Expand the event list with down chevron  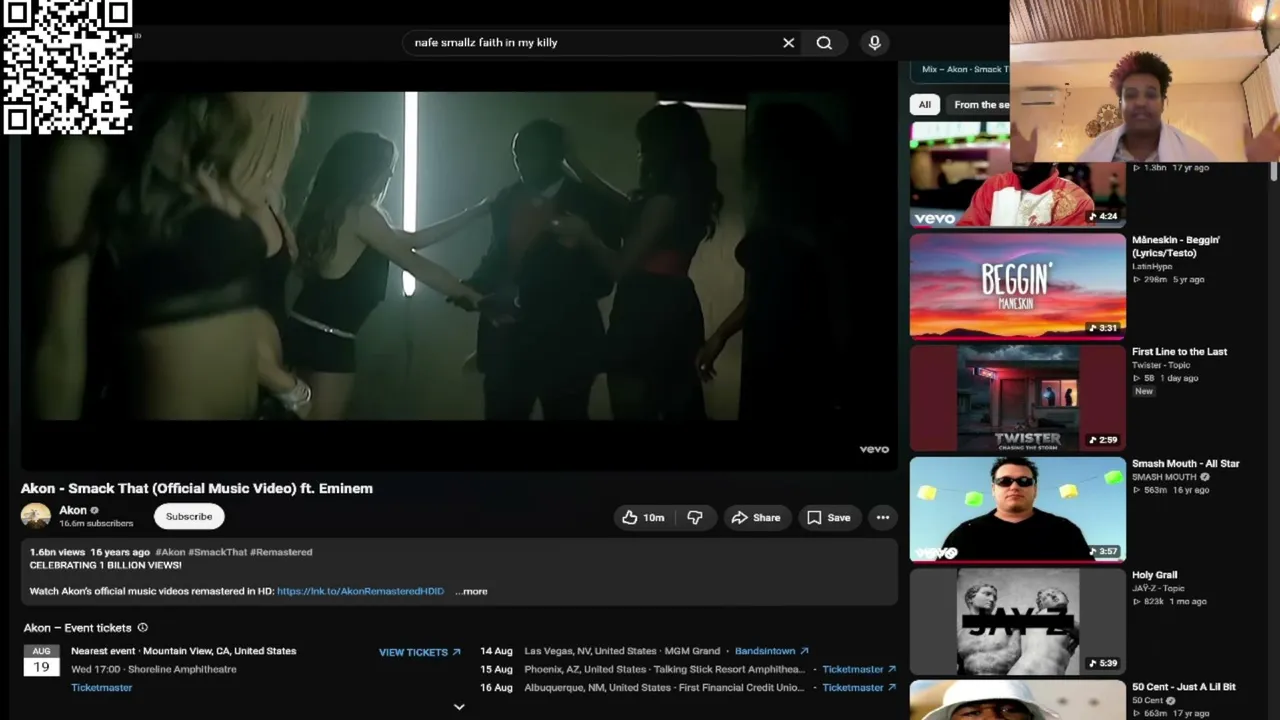click(x=459, y=707)
